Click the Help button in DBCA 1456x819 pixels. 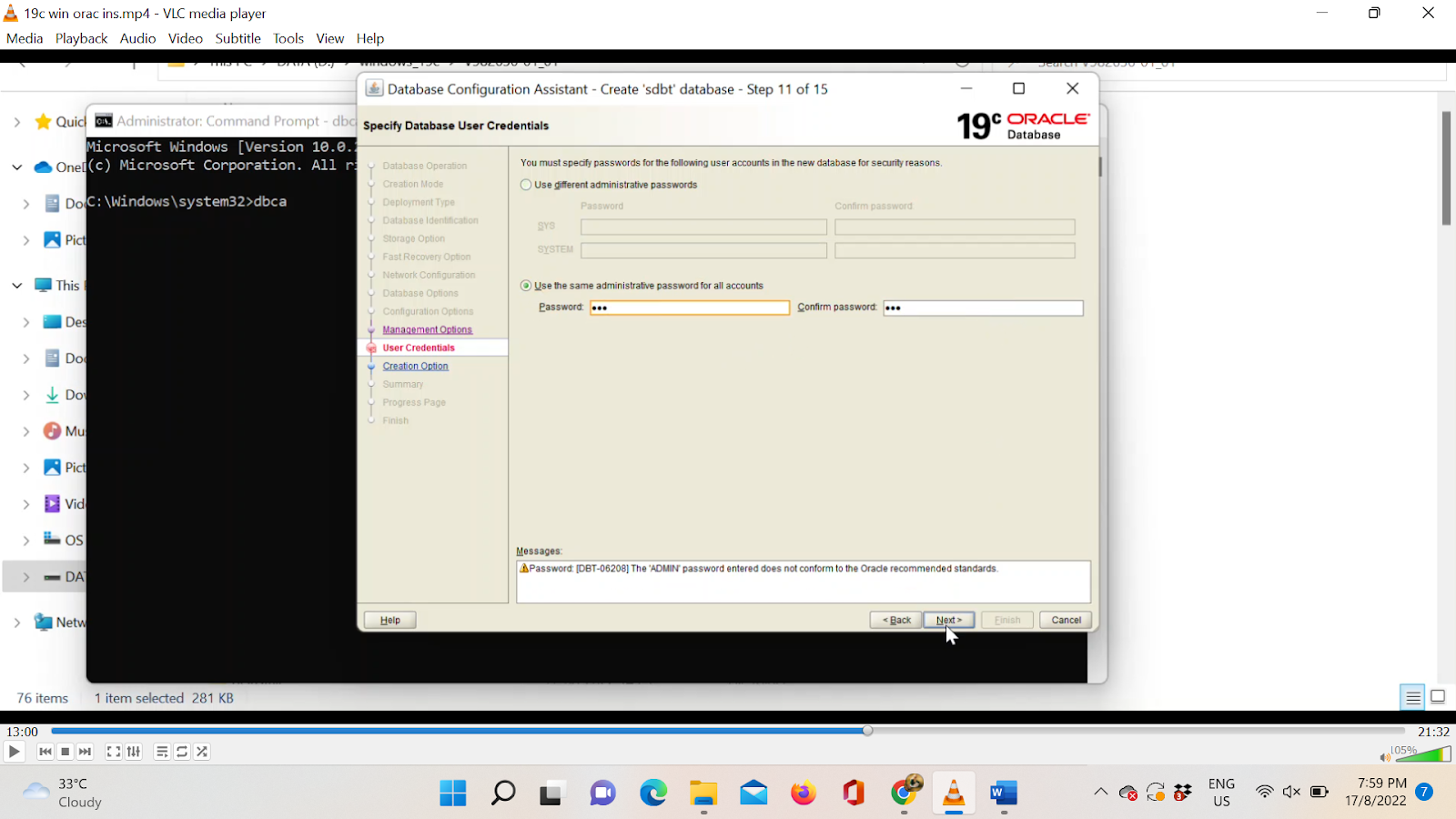pos(390,620)
